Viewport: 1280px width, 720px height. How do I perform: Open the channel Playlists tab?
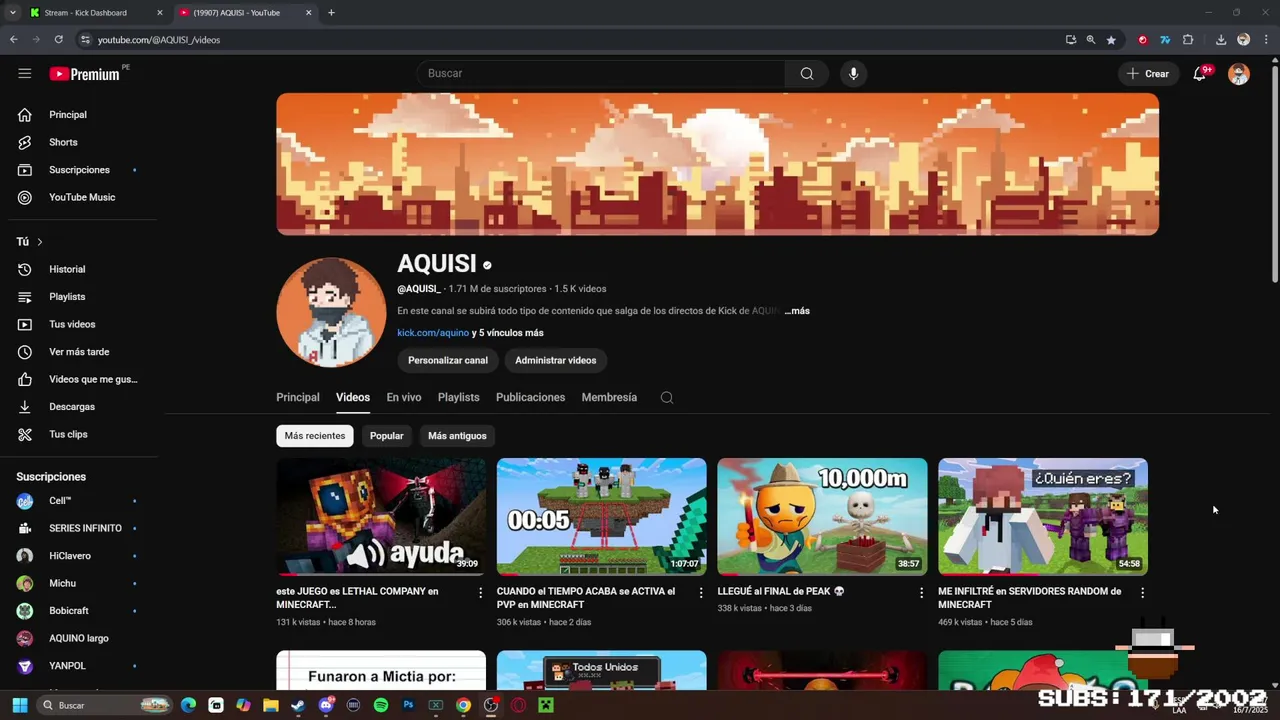point(459,398)
